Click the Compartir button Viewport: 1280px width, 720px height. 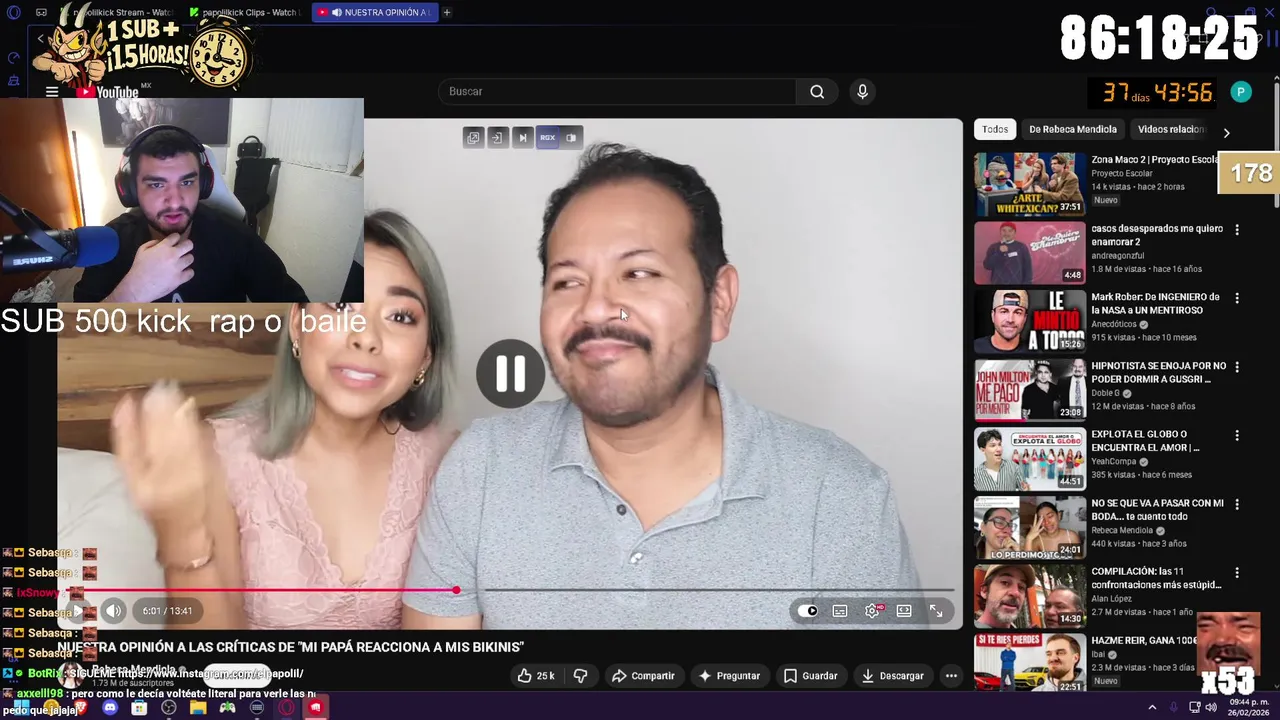click(643, 676)
